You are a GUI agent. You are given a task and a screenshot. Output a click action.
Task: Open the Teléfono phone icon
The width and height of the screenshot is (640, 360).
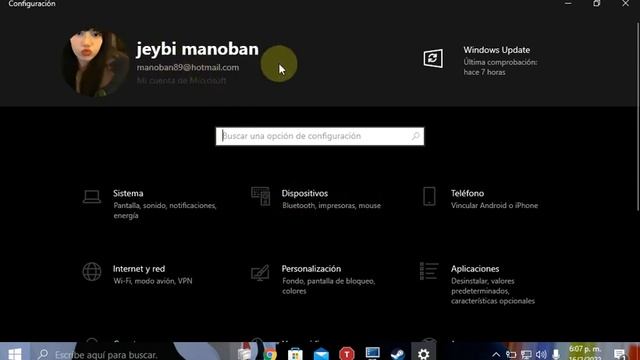click(x=429, y=196)
